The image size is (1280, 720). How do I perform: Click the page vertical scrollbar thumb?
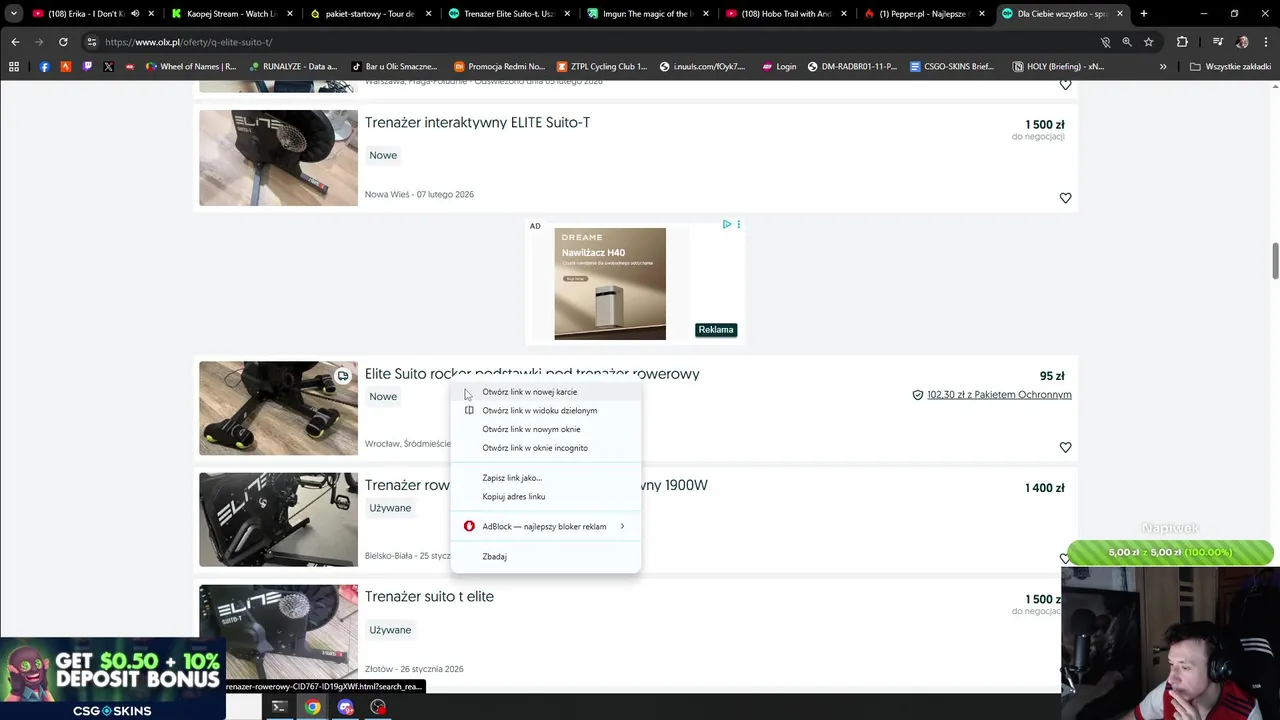(1275, 261)
